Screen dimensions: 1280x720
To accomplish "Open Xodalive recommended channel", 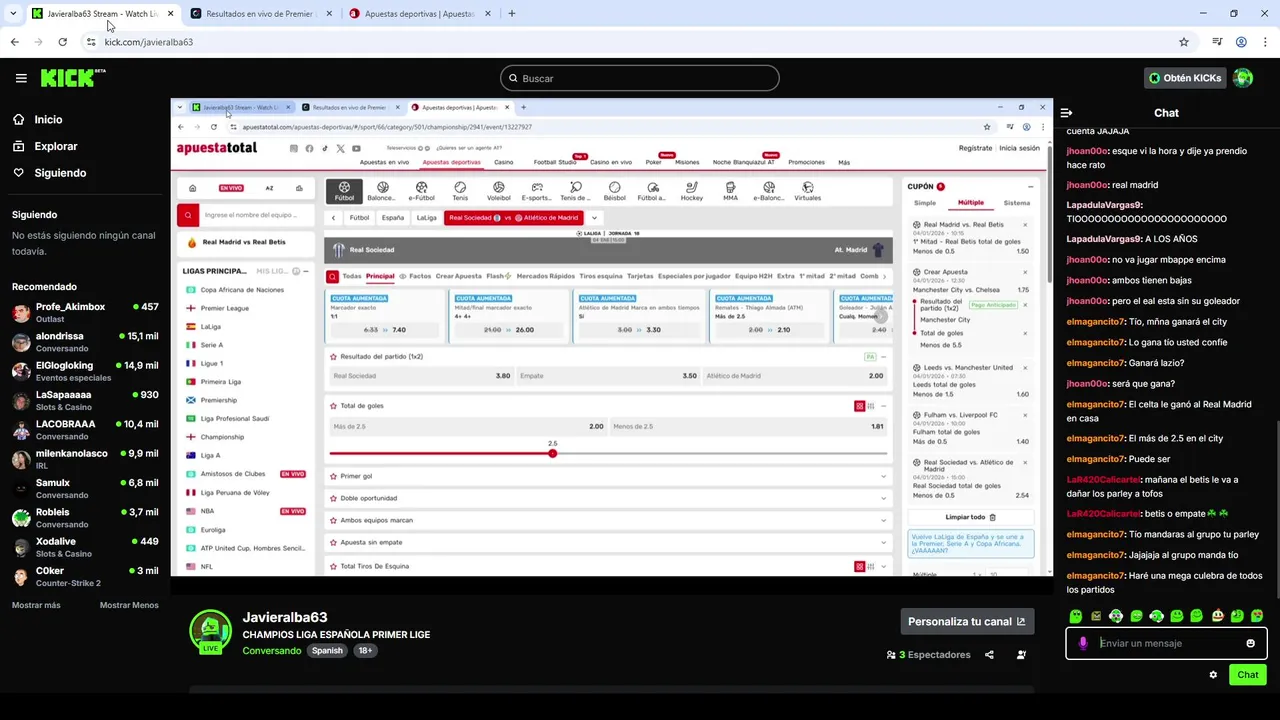I will click(85, 547).
